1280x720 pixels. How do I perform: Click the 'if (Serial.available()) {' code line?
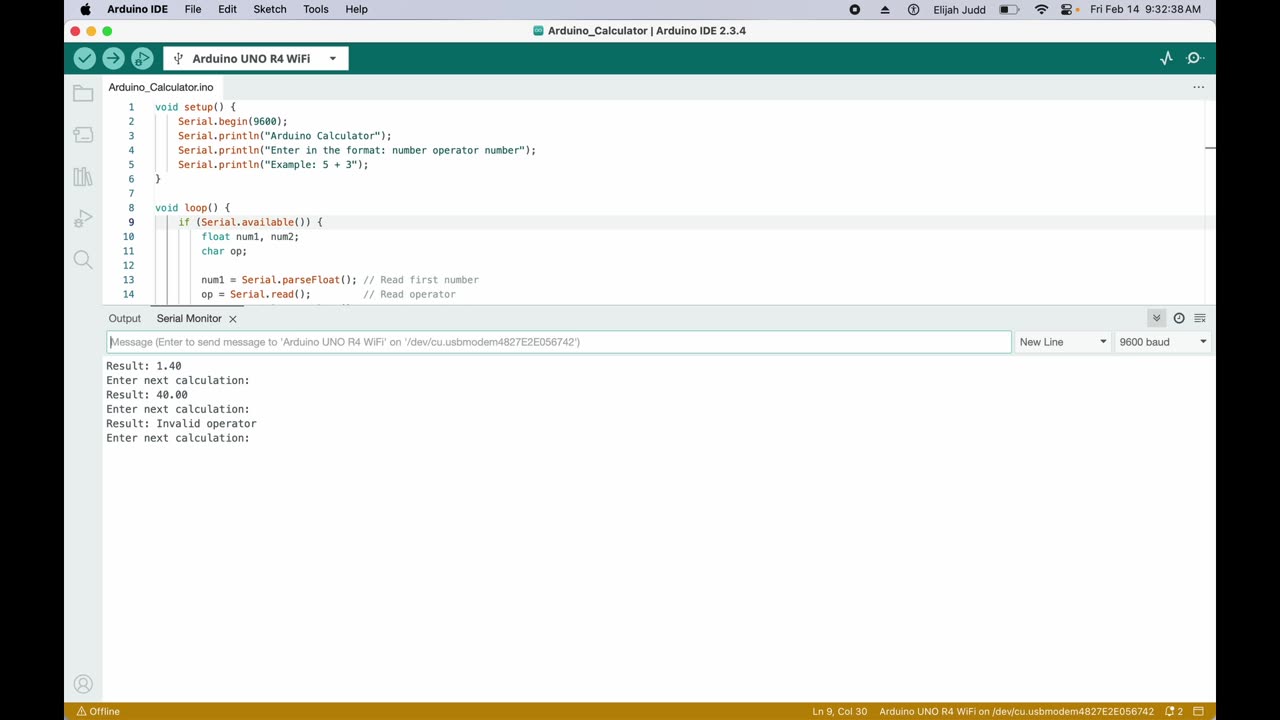[x=251, y=222]
